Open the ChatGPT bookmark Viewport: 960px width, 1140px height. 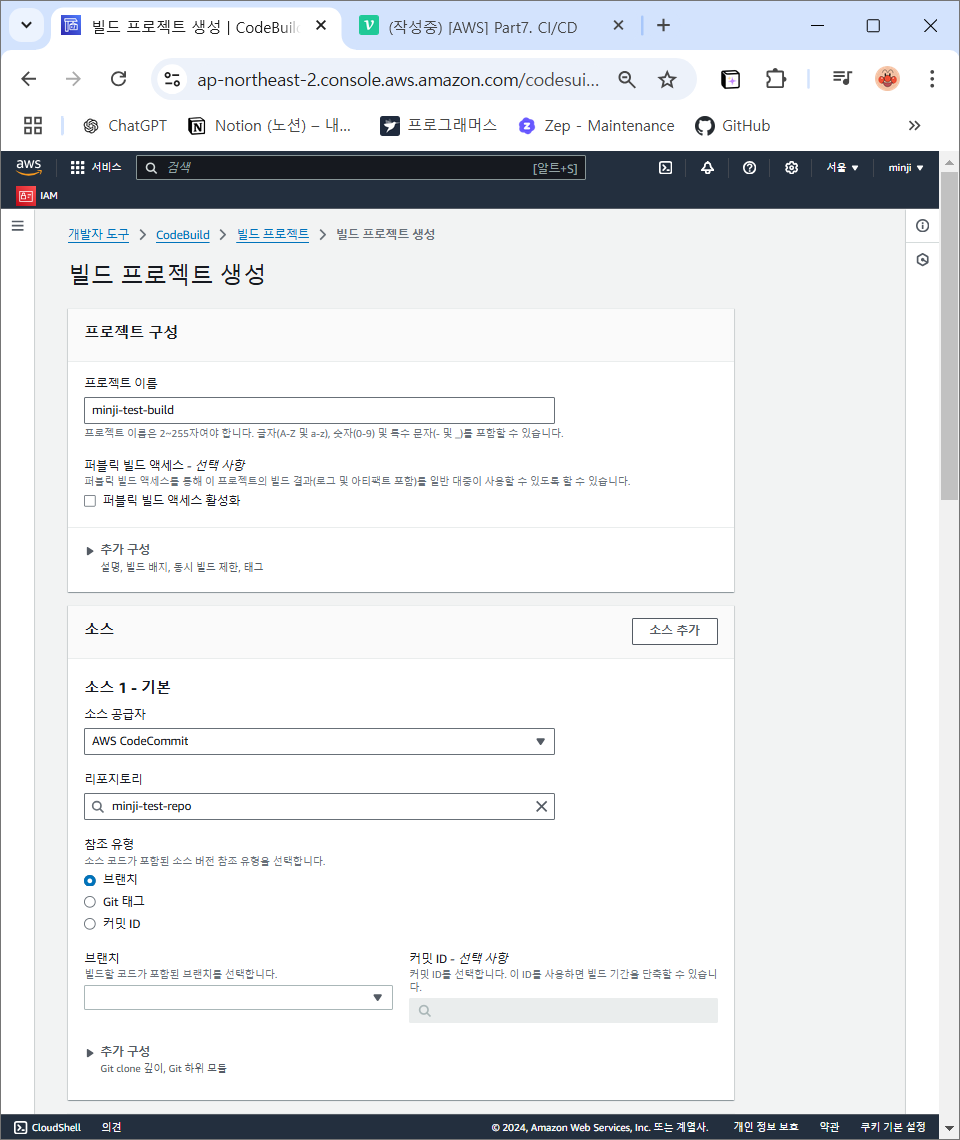point(124,126)
